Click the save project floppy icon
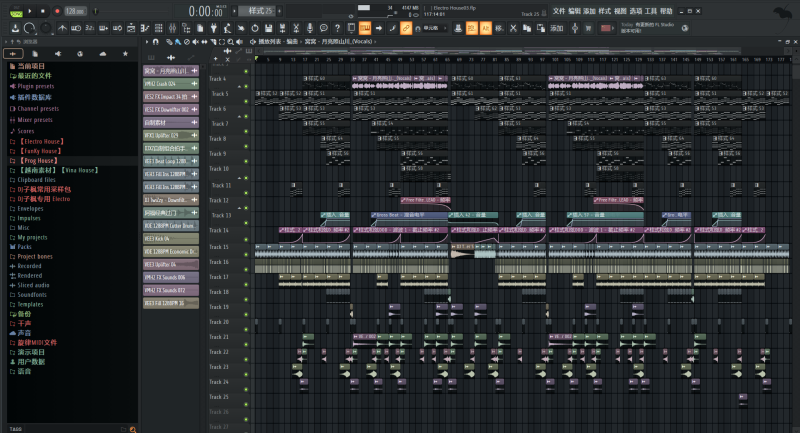Viewport: 800px width, 433px height. point(269,28)
